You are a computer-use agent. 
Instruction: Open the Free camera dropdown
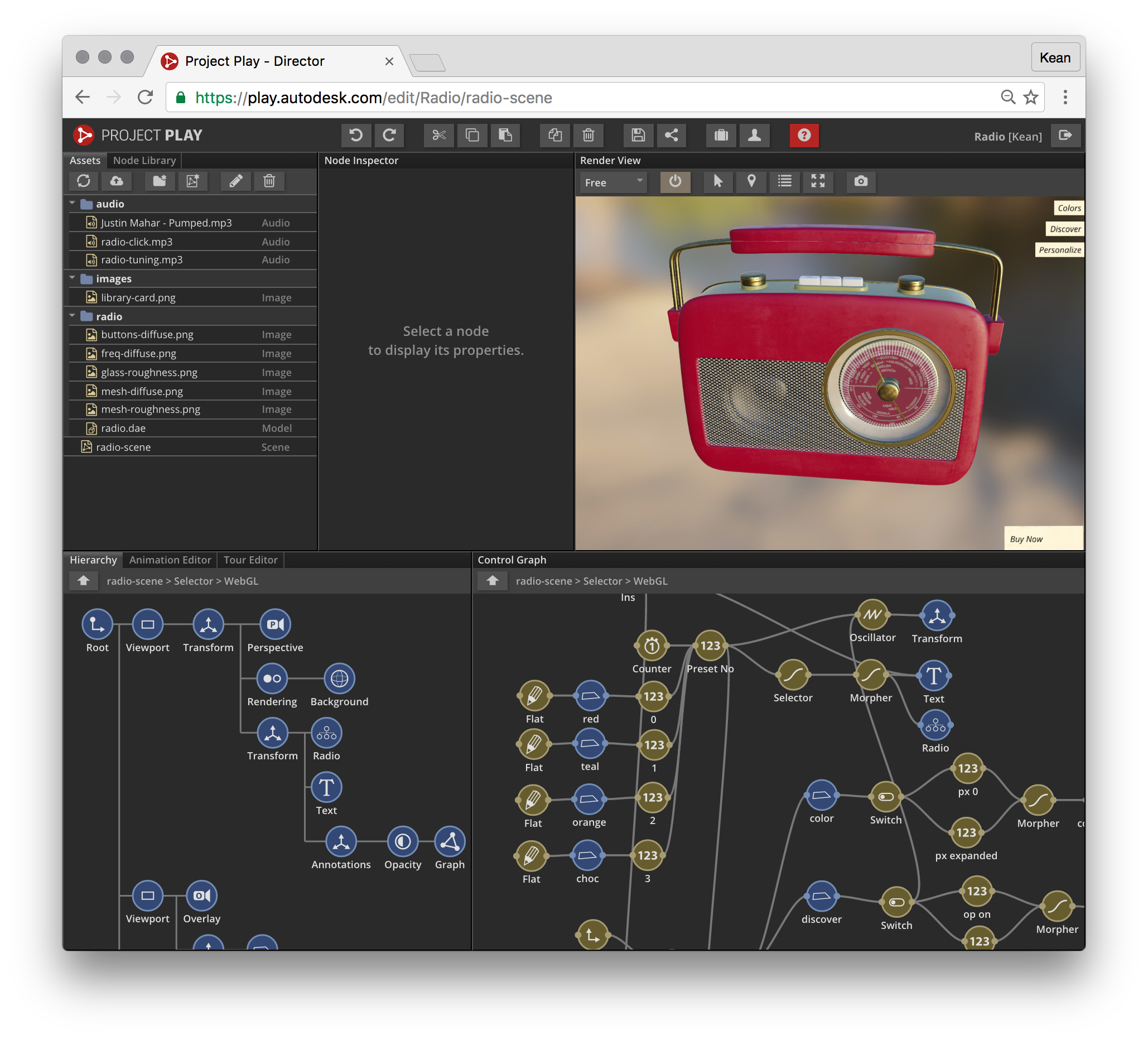tap(612, 182)
